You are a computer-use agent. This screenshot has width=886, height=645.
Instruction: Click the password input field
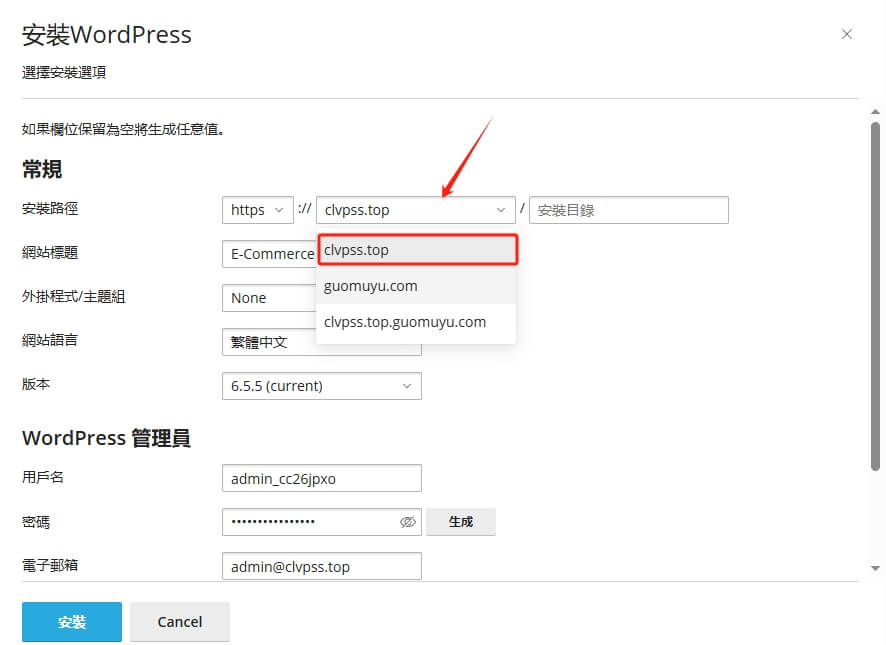coord(310,522)
